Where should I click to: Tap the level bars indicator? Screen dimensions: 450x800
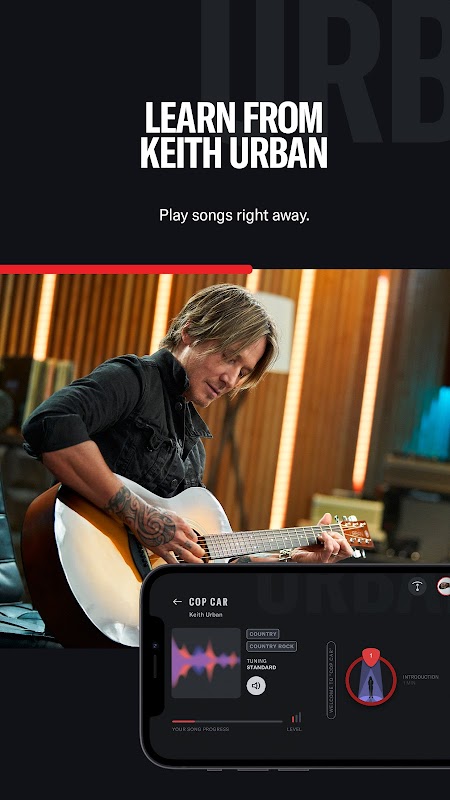(x=296, y=718)
